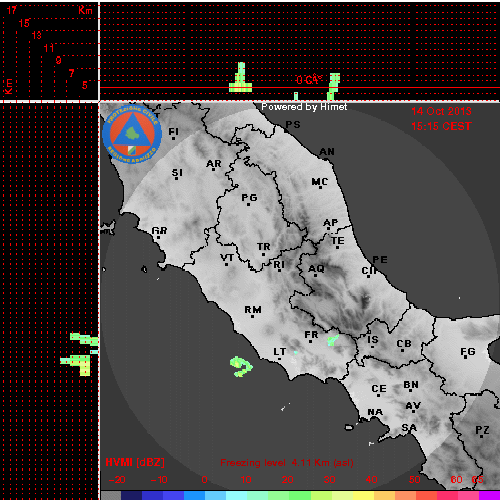Viewport: 500px width, 500px height.
Task: Click the '14 Oct 2013' date label
Action: pos(441,111)
